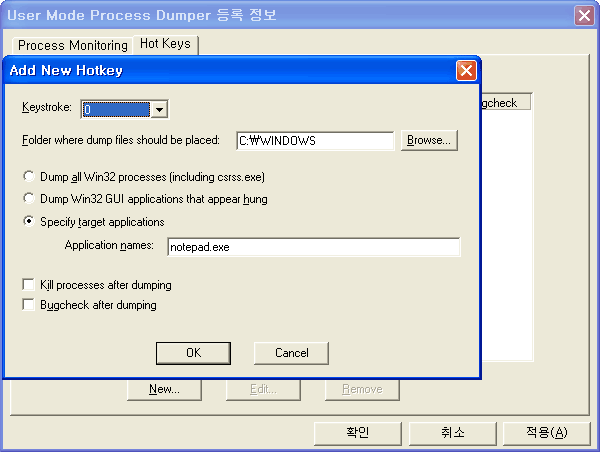Toggle Bugcheck after dumping checkbox

pos(28,305)
